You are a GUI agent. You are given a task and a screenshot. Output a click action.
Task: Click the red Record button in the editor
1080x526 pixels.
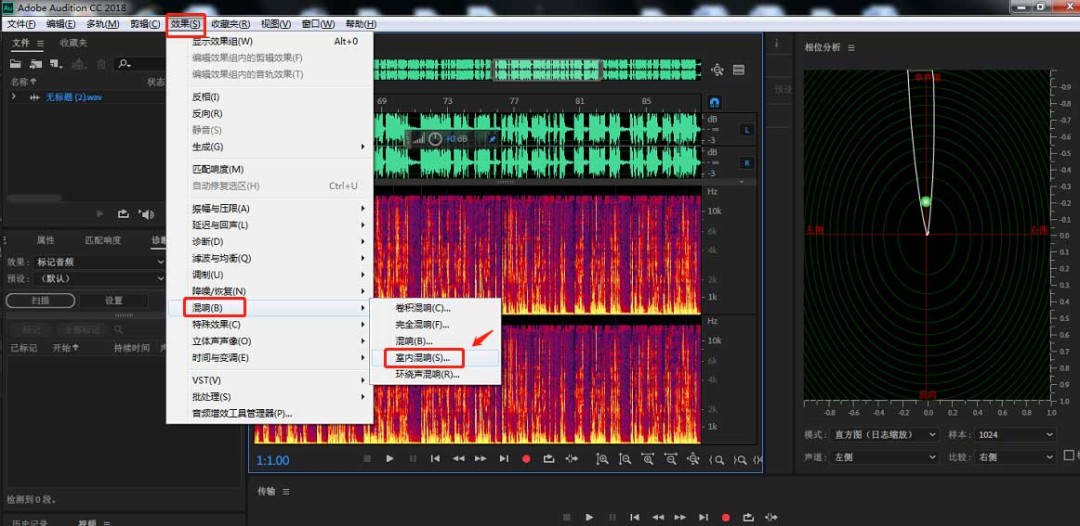pos(526,459)
